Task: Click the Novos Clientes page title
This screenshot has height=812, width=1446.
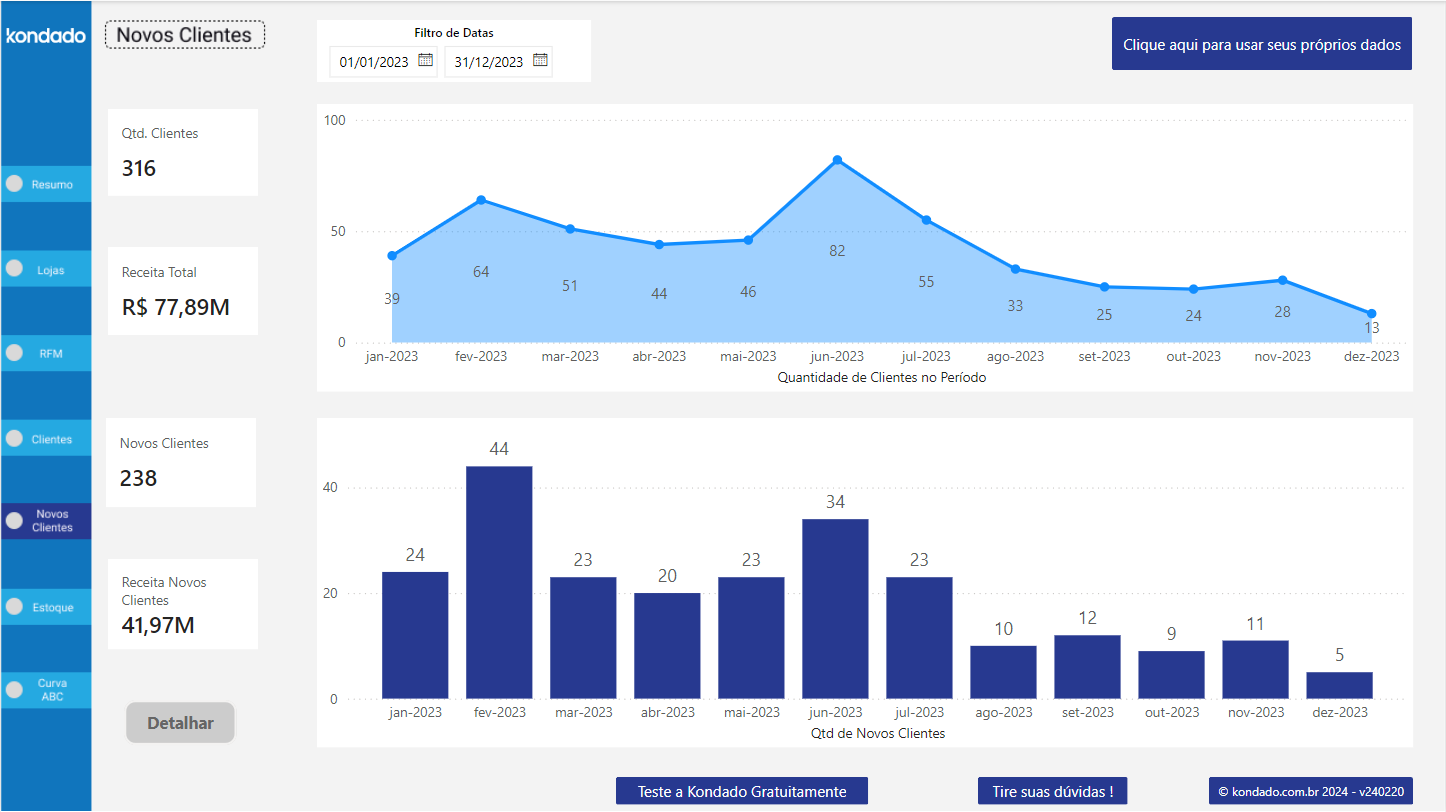Action: tap(184, 34)
